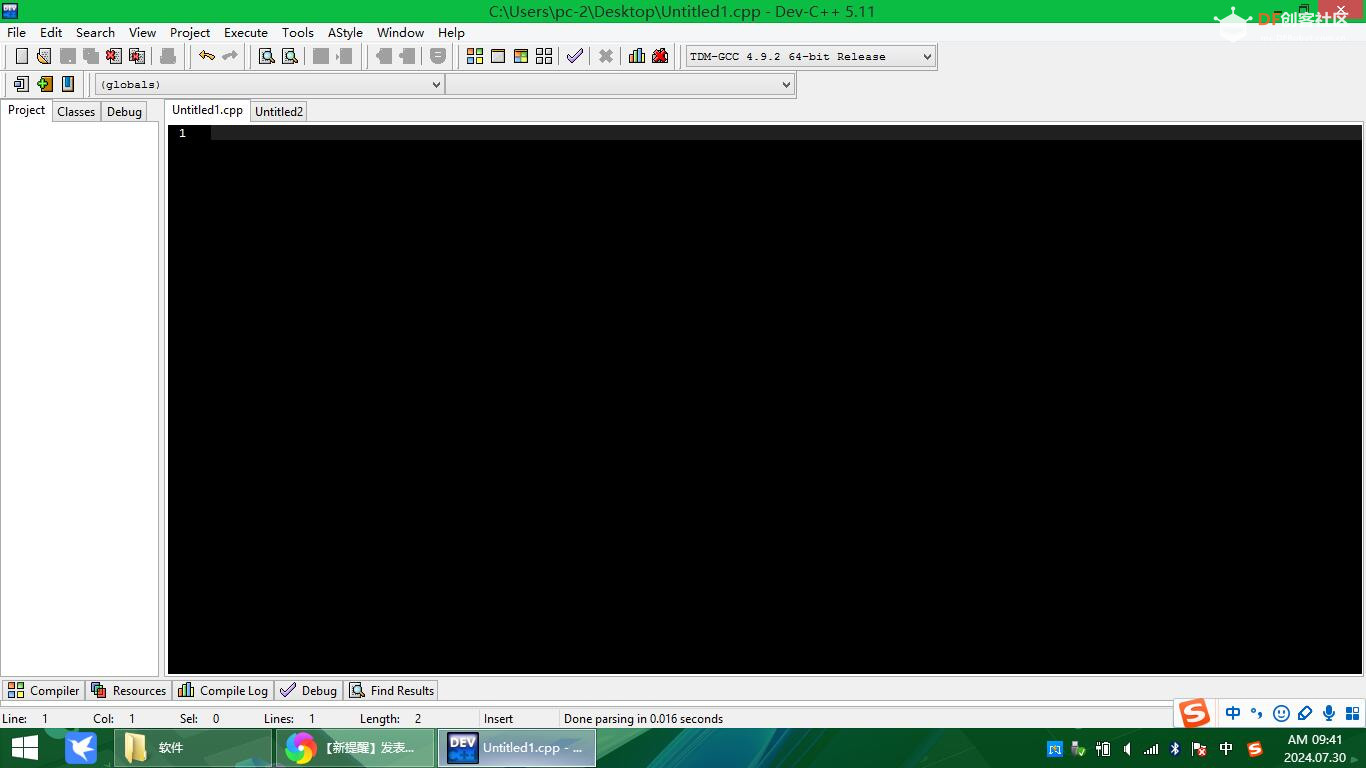Screen dimensions: 1366x768
Task: Click the microphone voice input on Sogou bar
Action: click(x=1329, y=713)
